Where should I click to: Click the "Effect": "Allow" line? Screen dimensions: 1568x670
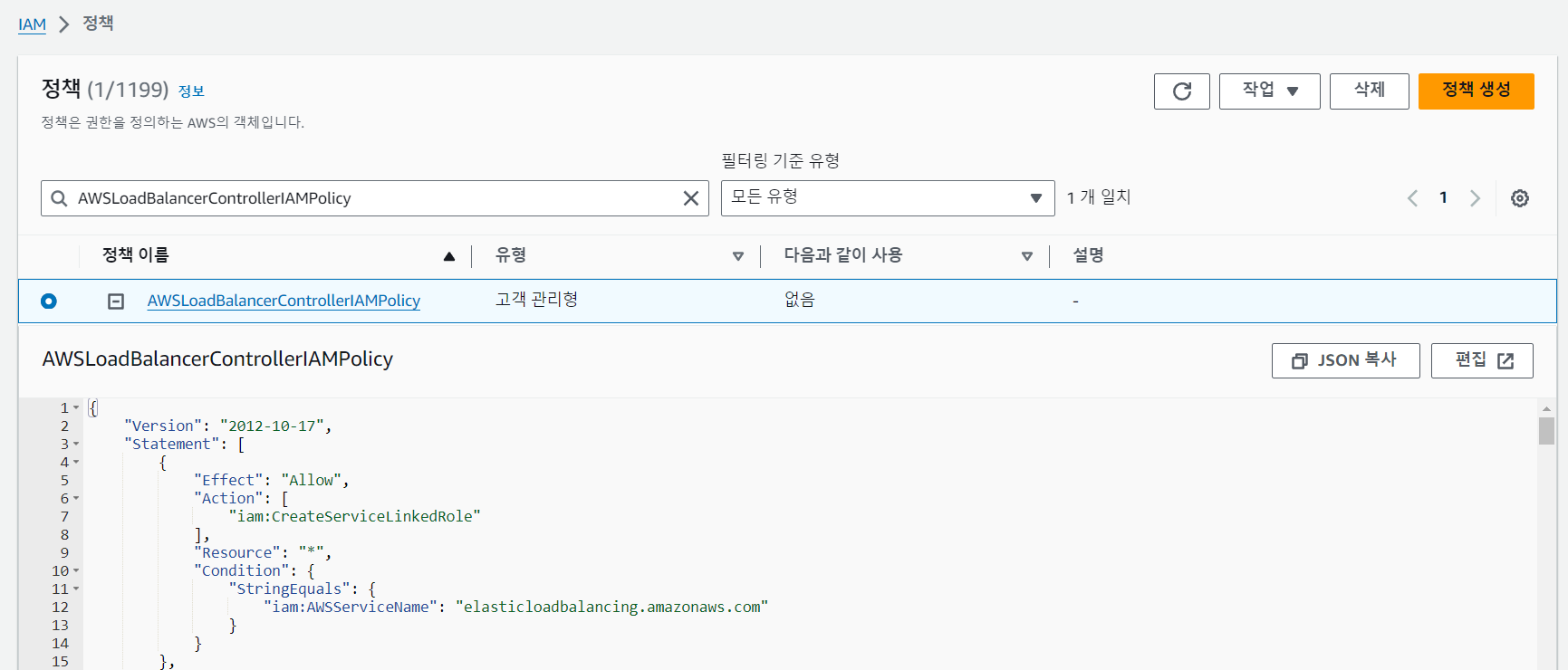[x=271, y=480]
